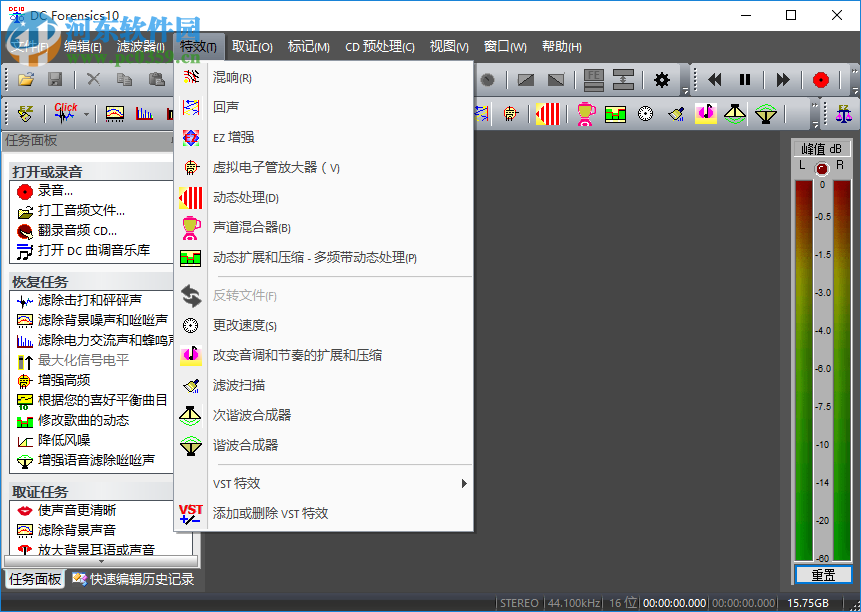
Task: Open the 帮助(H) menu
Action: 561,46
